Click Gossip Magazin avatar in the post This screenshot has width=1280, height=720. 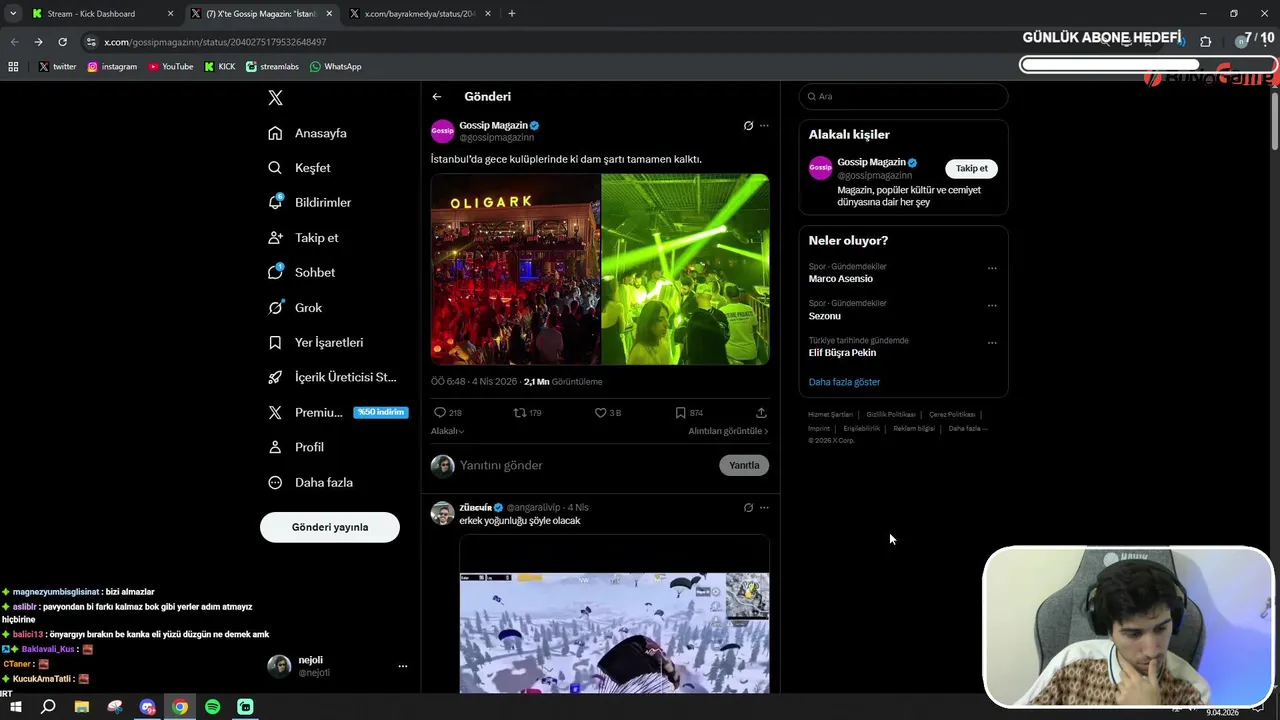coord(442,131)
